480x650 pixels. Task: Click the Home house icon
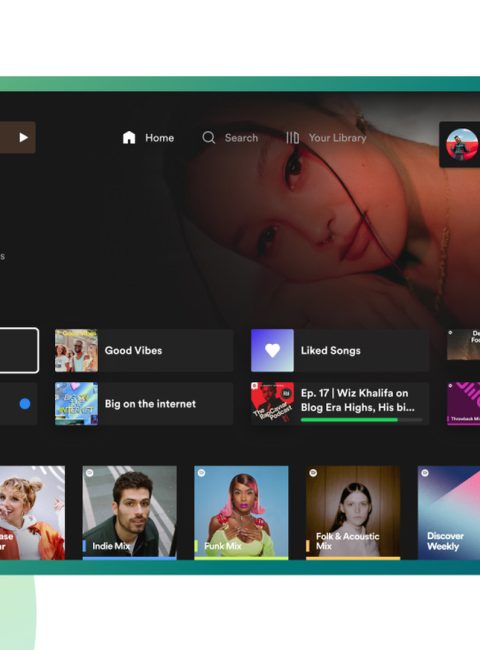129,137
